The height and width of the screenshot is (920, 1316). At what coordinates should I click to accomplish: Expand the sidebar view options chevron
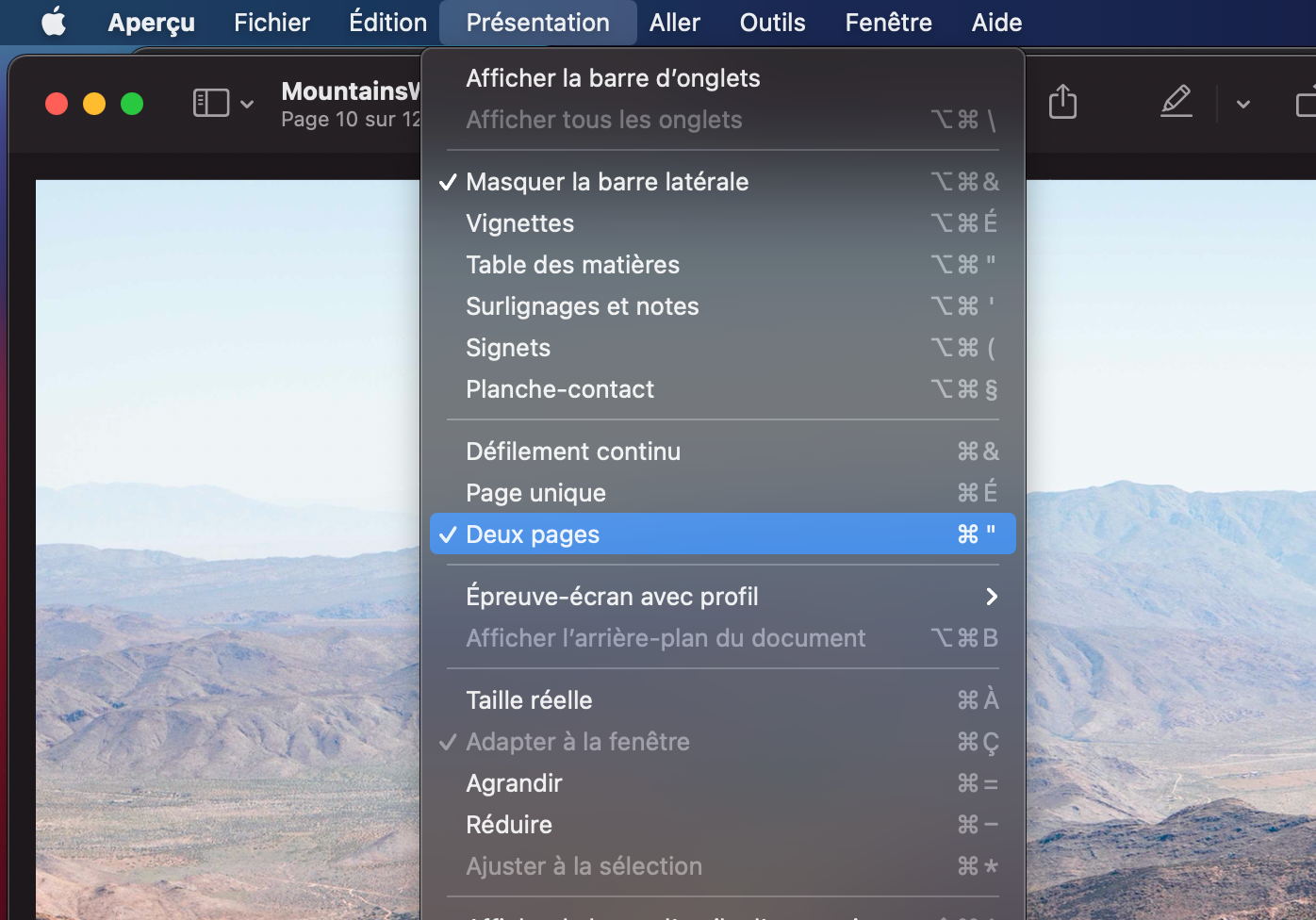247,104
